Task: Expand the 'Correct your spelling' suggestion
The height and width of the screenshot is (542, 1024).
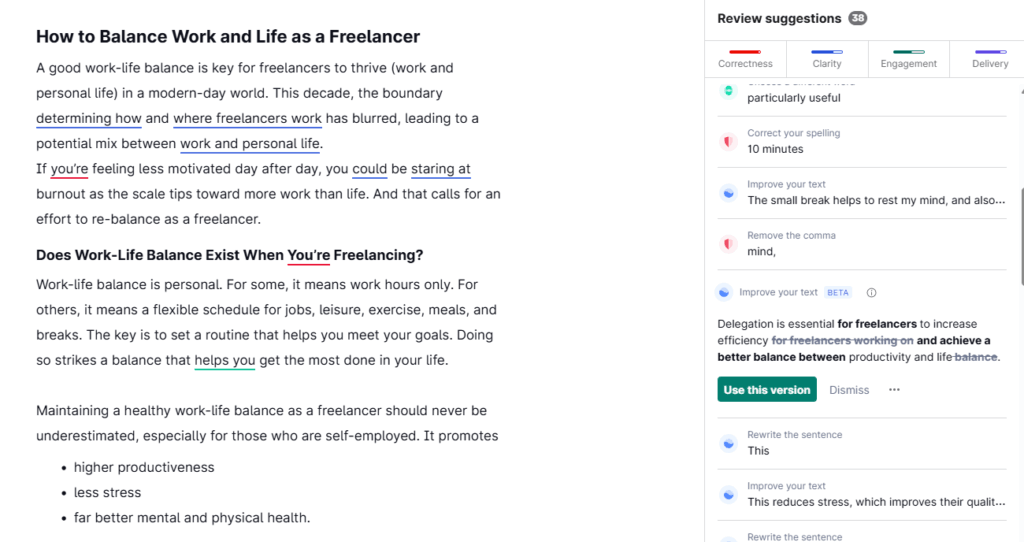Action: coord(862,141)
